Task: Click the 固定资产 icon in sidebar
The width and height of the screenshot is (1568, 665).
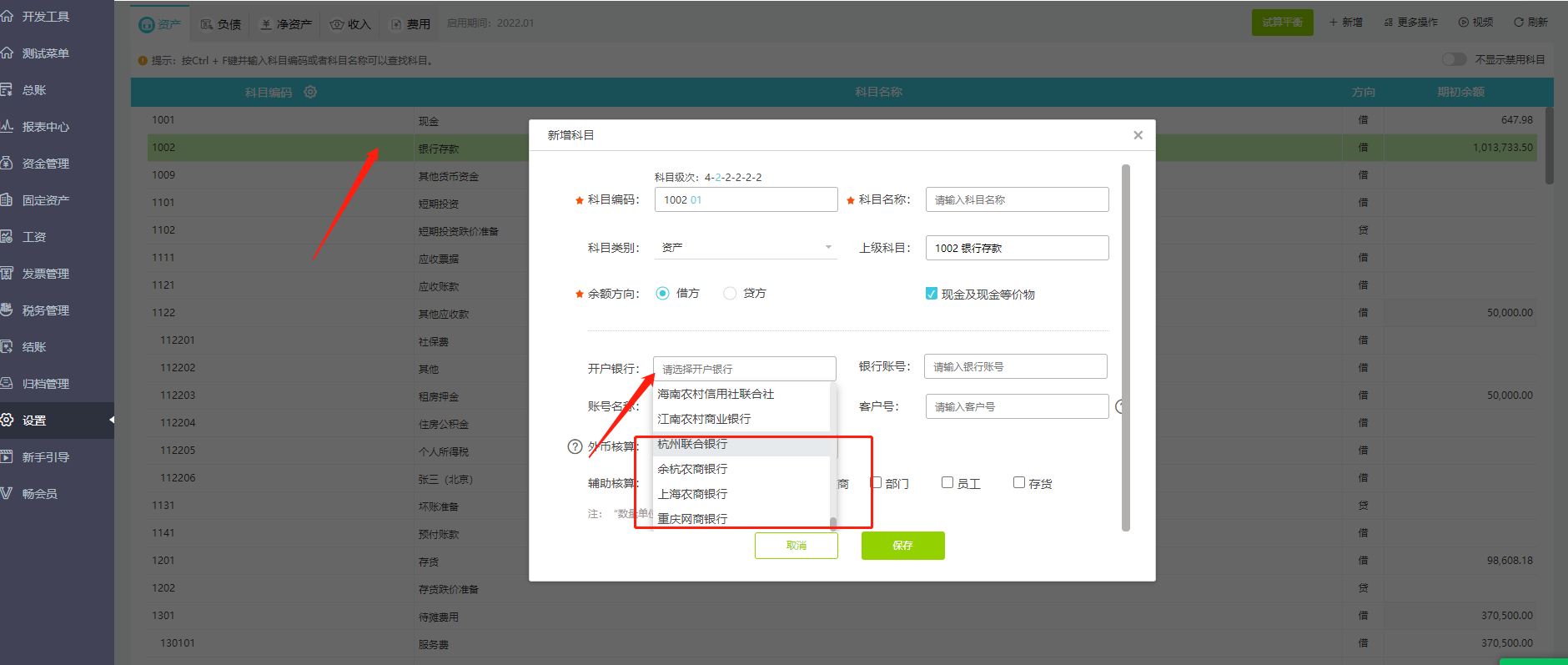Action: (7, 200)
